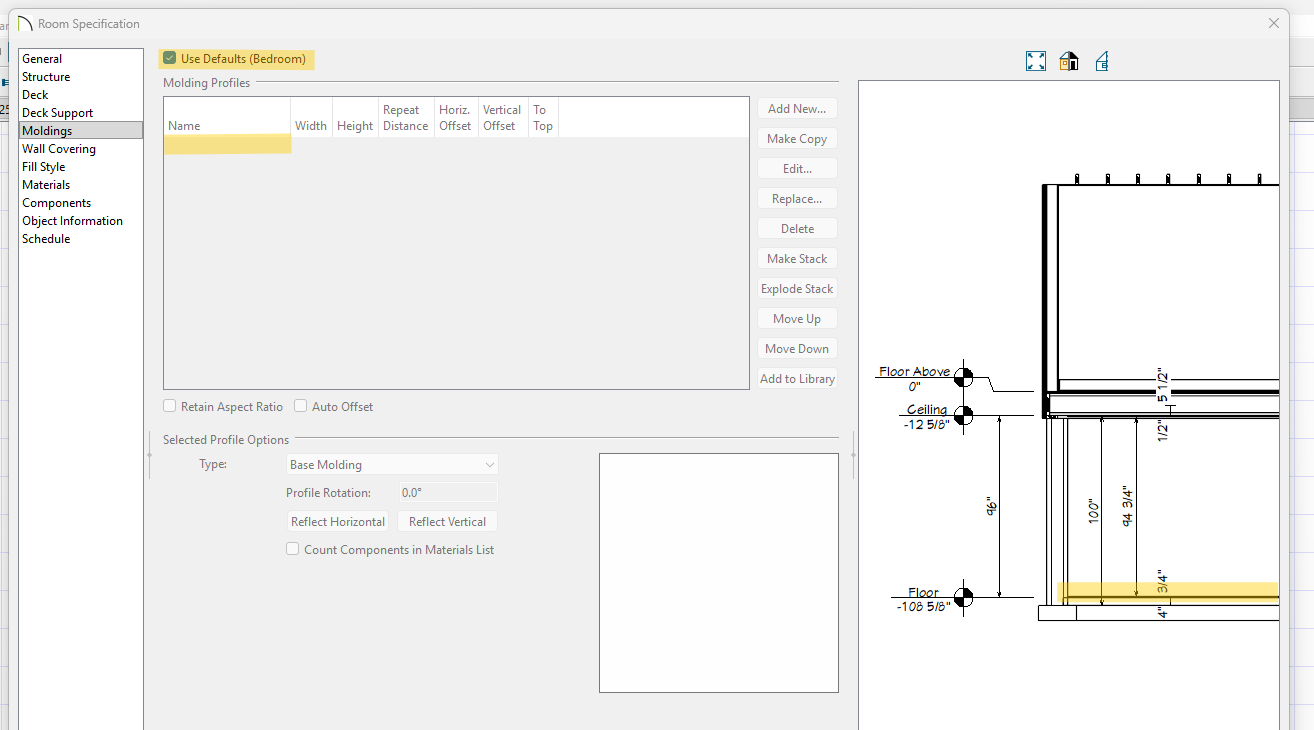Viewport: 1314px width, 730px height.
Task: Click the Add to Library button
Action: tap(797, 379)
